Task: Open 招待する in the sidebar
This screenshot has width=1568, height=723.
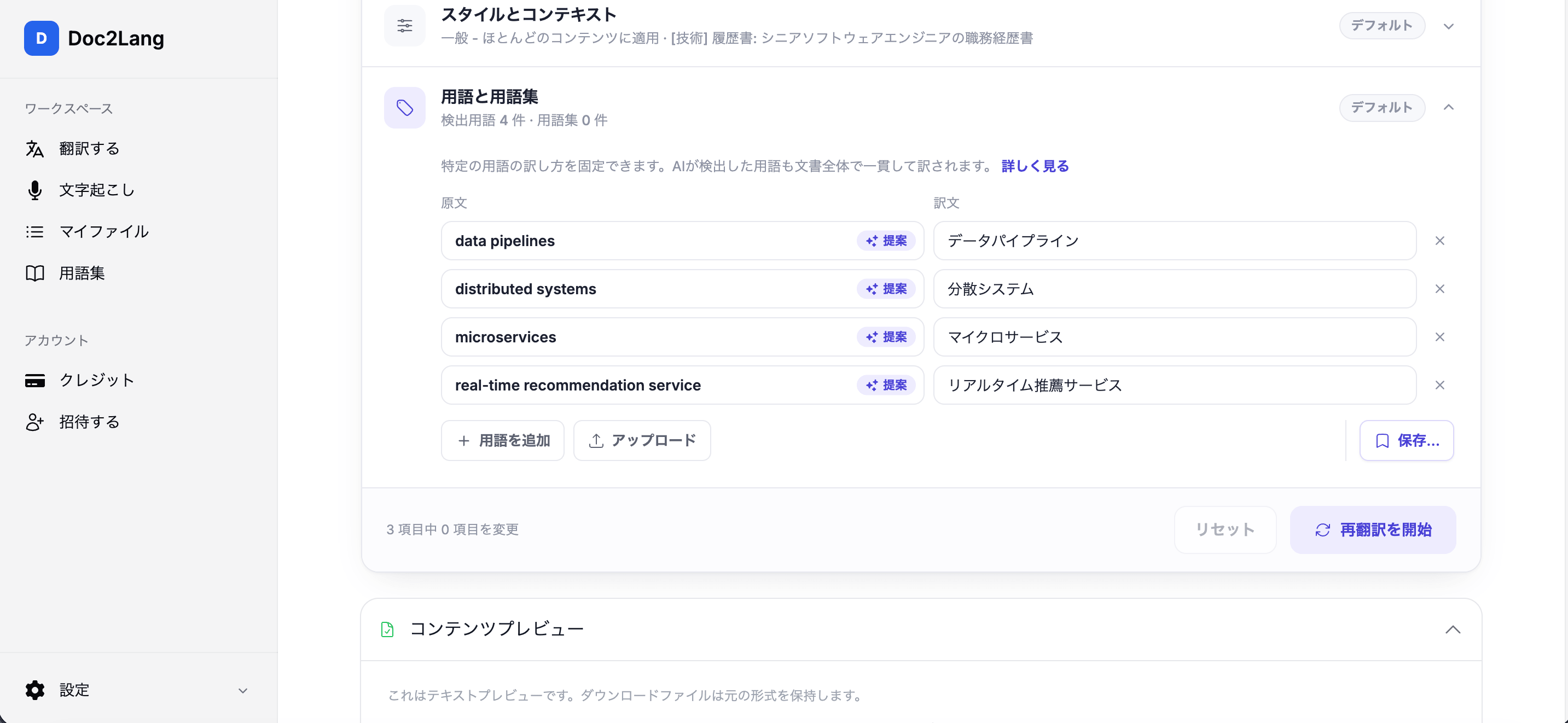Action: pyautogui.click(x=89, y=422)
